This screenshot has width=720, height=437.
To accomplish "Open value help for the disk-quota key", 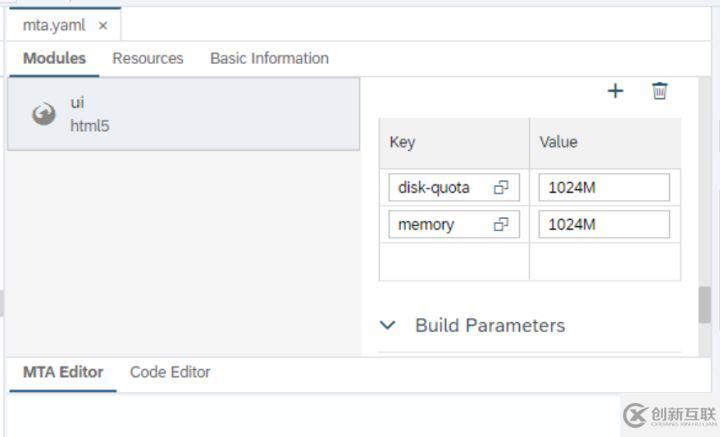I will pyautogui.click(x=501, y=187).
